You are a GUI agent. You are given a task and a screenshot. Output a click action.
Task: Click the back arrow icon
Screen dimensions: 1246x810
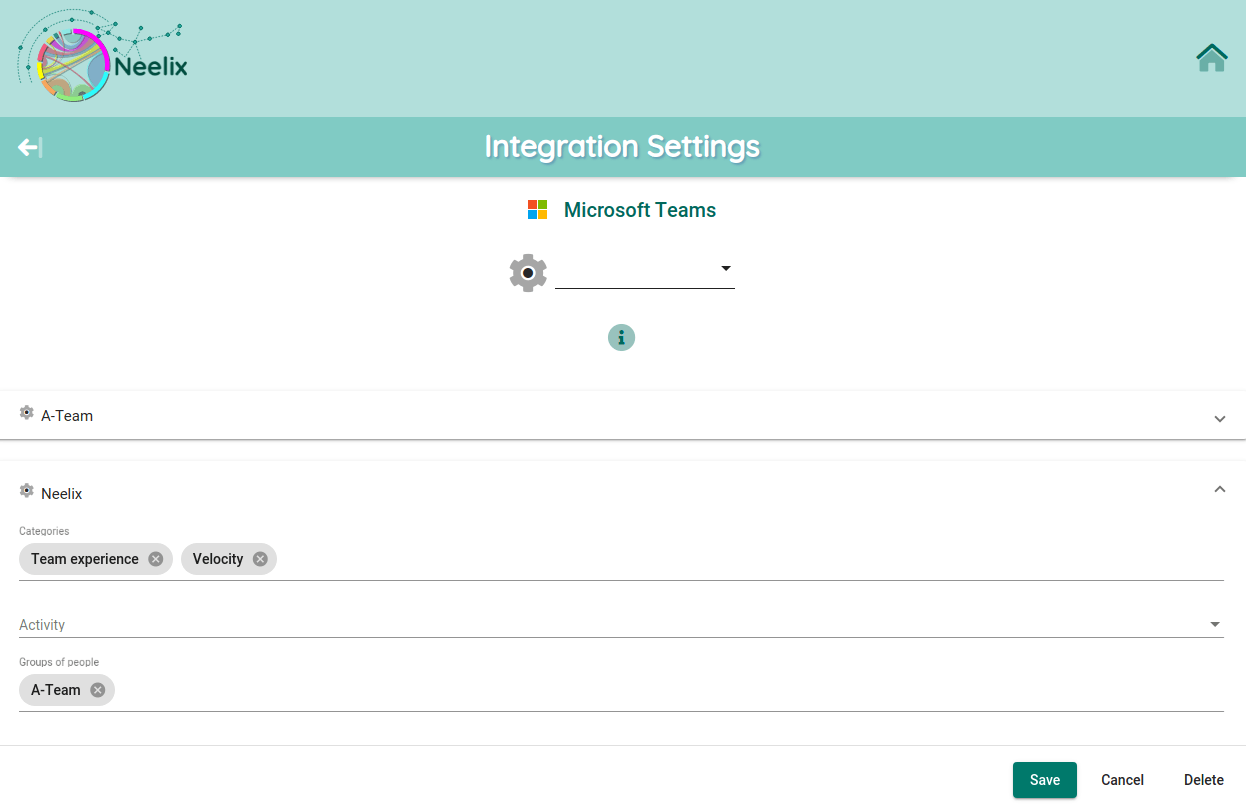pos(29,147)
